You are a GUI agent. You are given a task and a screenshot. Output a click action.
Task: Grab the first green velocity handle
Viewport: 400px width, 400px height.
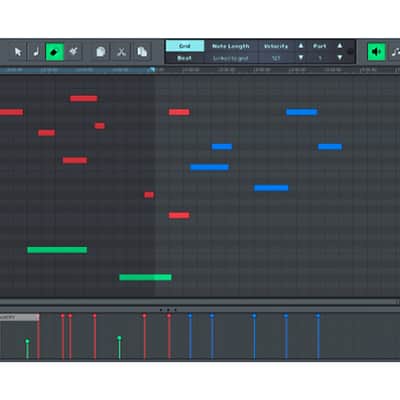(x=27, y=341)
